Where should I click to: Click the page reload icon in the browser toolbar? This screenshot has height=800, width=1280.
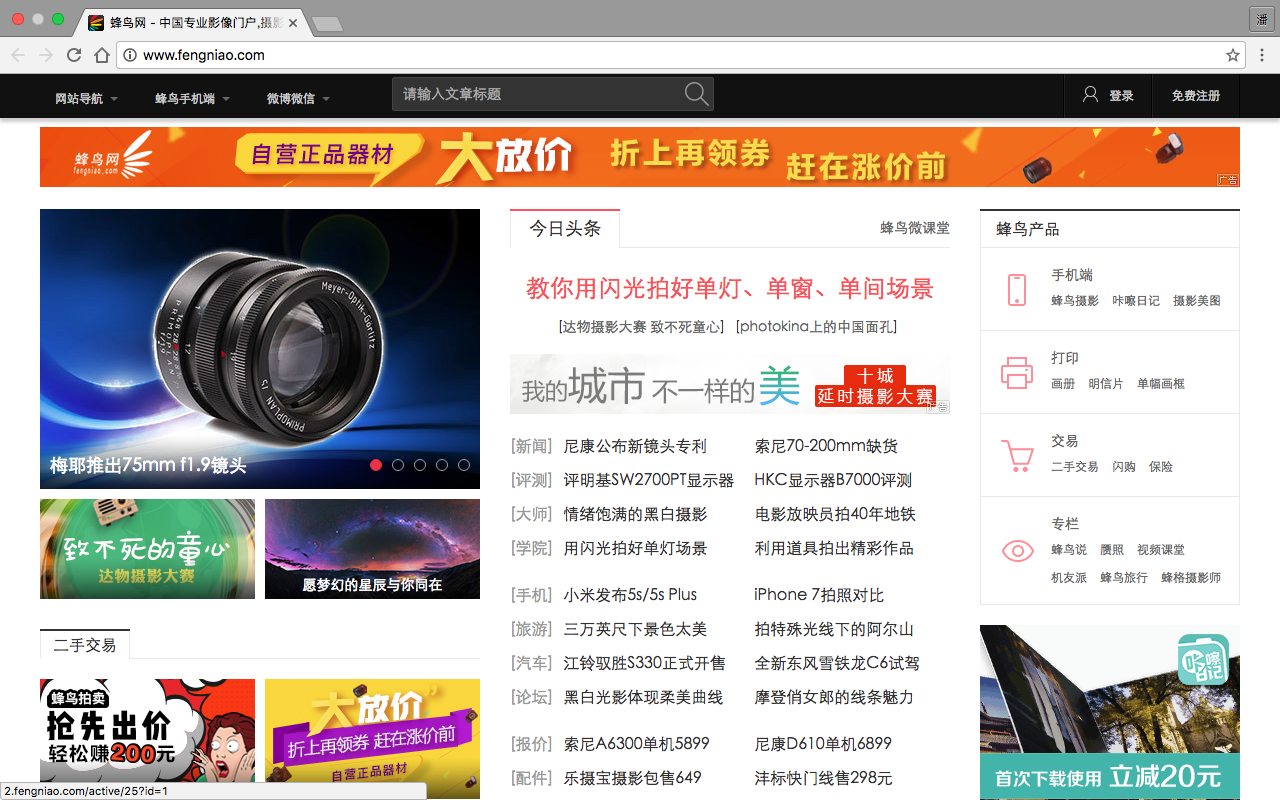pos(73,57)
